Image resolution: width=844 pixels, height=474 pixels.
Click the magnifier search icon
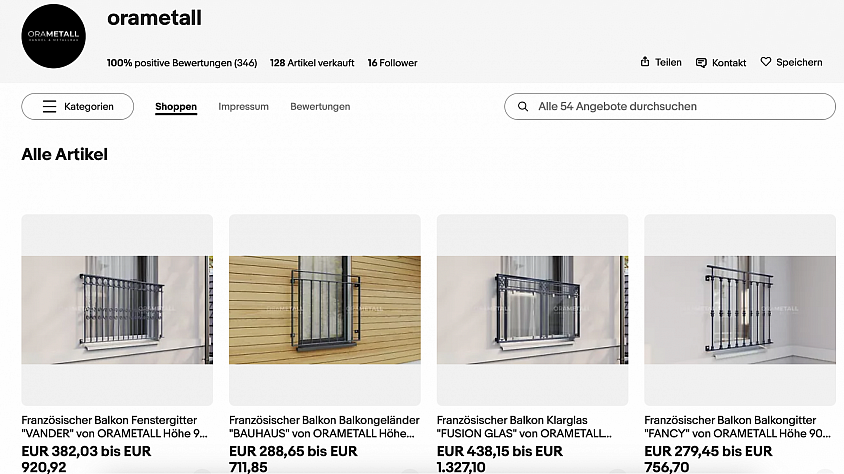click(x=523, y=107)
